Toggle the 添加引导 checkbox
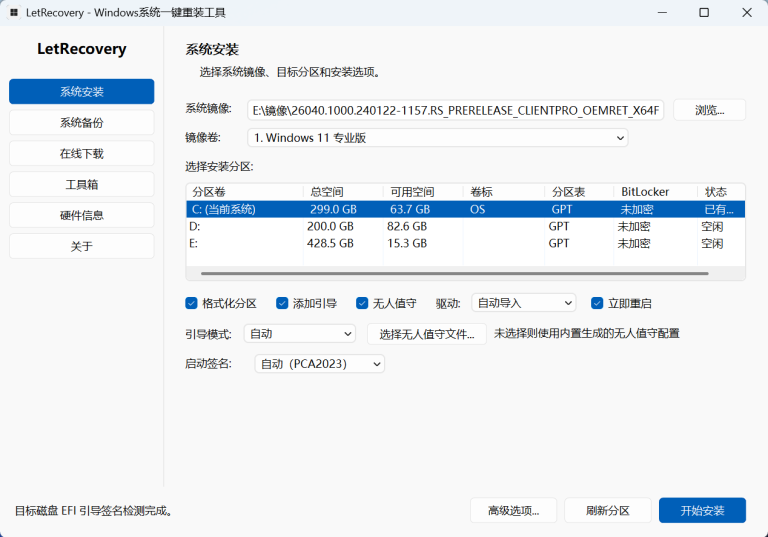The height and width of the screenshot is (537, 768). click(282, 303)
